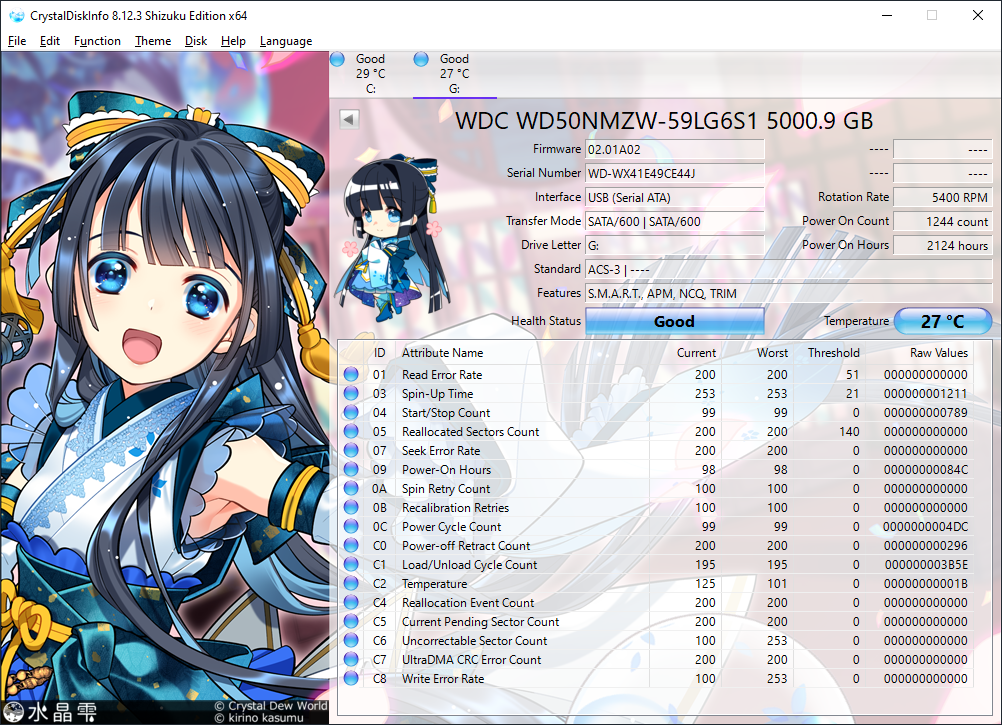Screen dimensions: 1002x725
Task: Click the status orb for Seek Error Rate
Action: pyautogui.click(x=351, y=450)
